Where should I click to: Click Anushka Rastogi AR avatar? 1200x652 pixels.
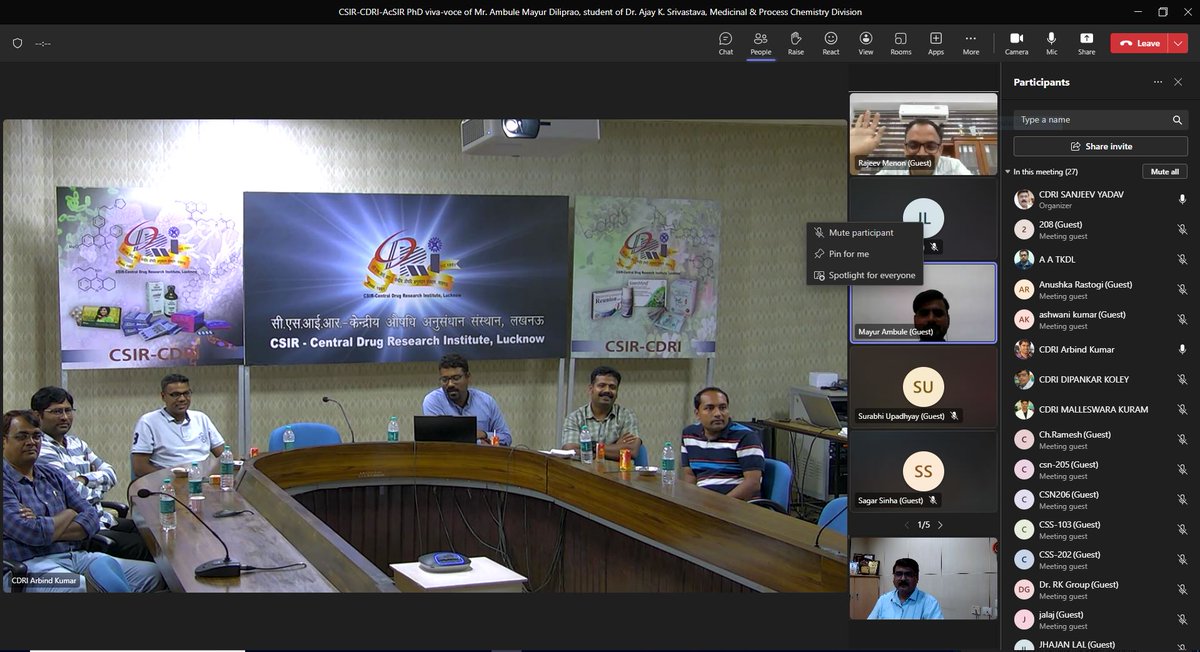point(1024,290)
